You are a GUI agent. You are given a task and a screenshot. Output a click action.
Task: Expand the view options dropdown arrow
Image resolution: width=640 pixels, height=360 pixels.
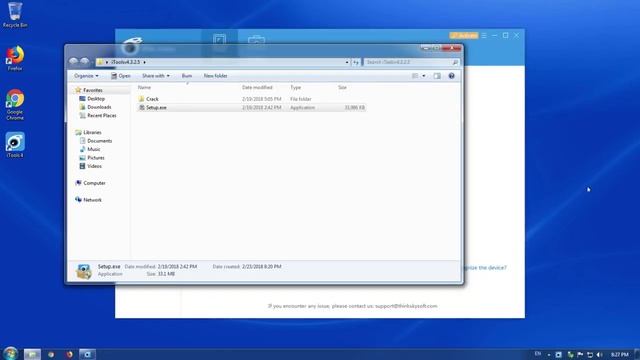pos(424,76)
